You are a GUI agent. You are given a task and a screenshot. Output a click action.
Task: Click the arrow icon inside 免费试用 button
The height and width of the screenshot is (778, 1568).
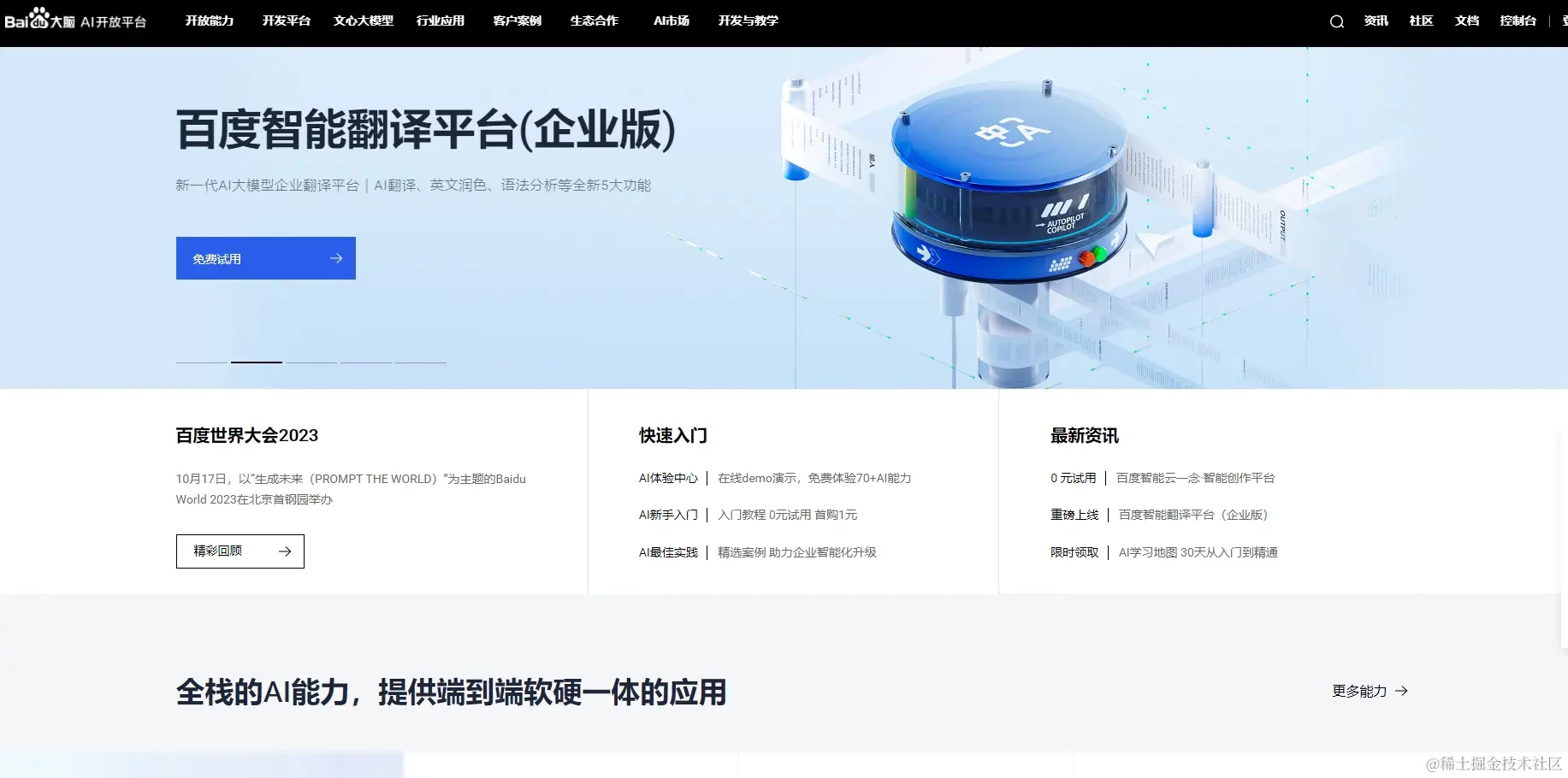tap(336, 258)
